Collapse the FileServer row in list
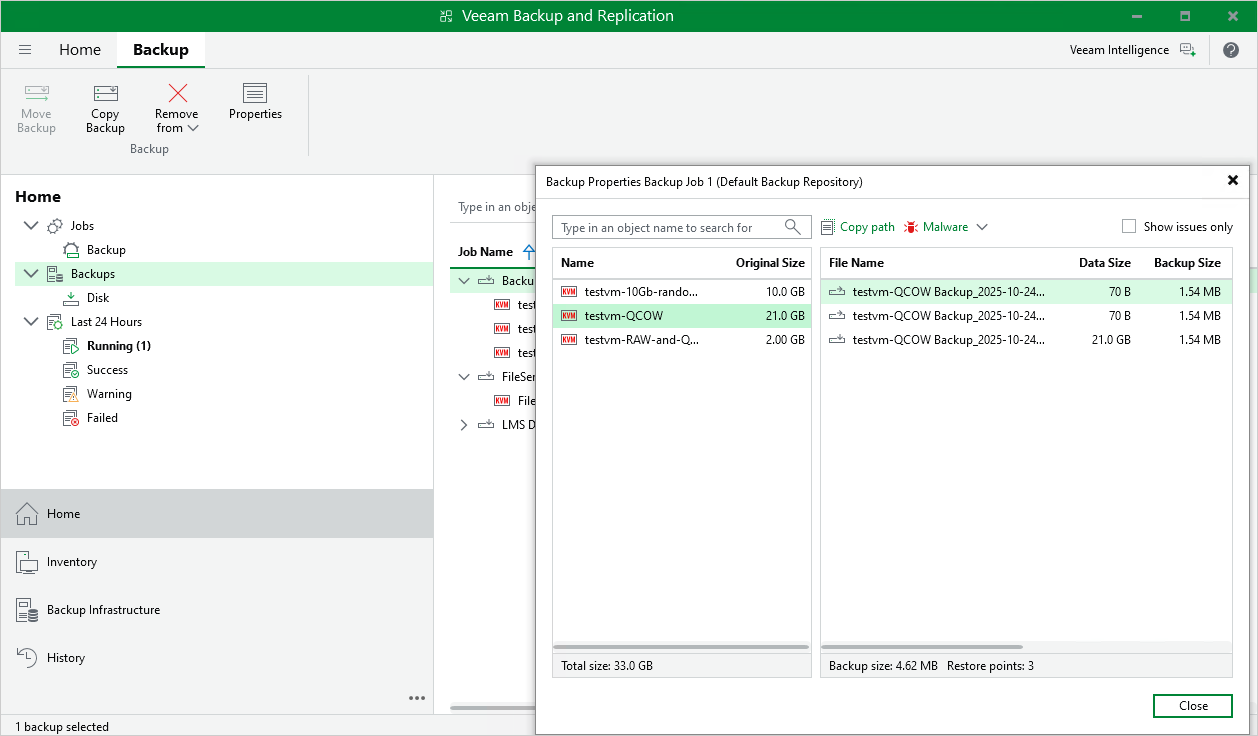The width and height of the screenshot is (1258, 736). 464,377
